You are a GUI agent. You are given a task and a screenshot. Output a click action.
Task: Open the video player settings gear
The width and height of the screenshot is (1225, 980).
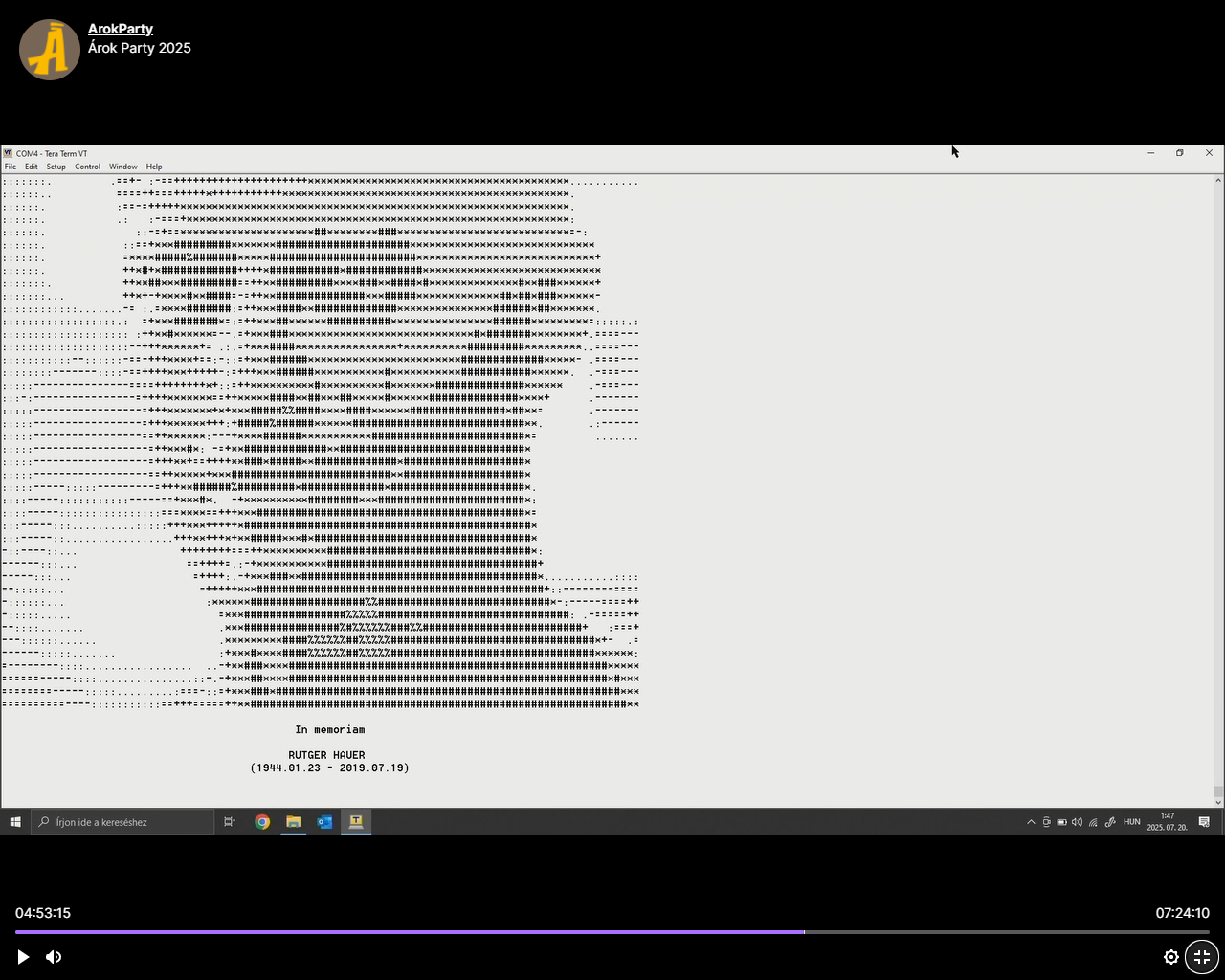click(x=1171, y=957)
